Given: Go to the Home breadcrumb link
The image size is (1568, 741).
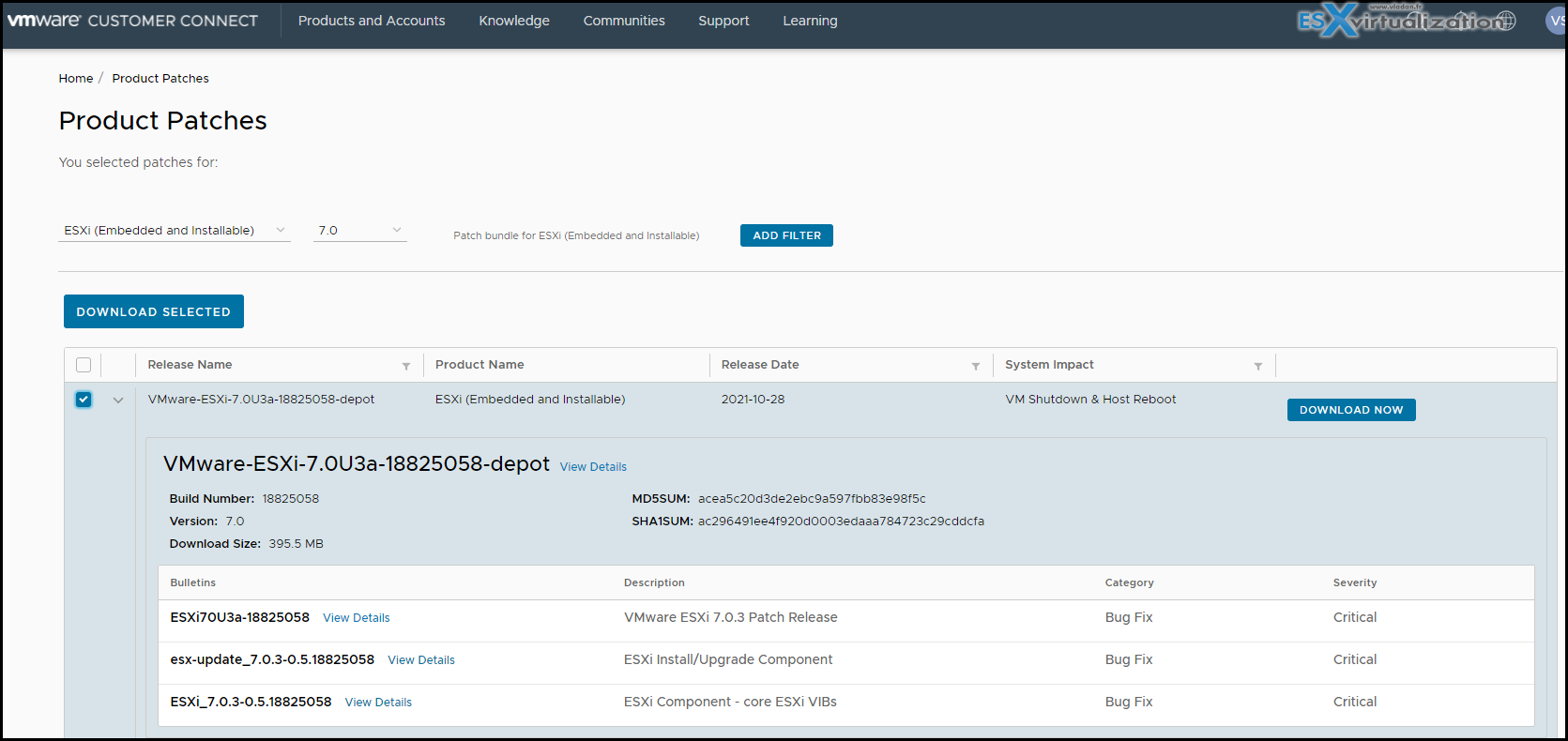Looking at the screenshot, I should tap(76, 79).
